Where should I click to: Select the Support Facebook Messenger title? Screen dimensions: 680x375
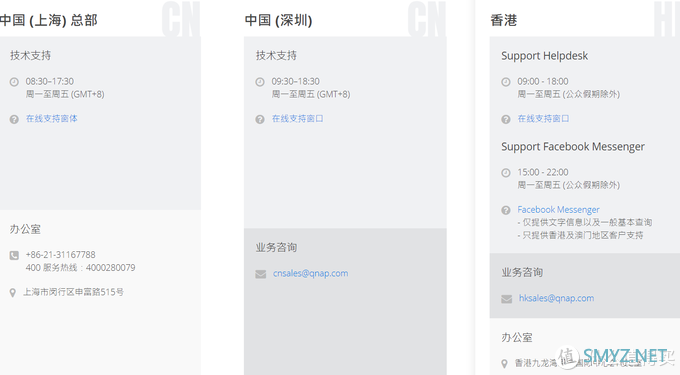tap(573, 147)
